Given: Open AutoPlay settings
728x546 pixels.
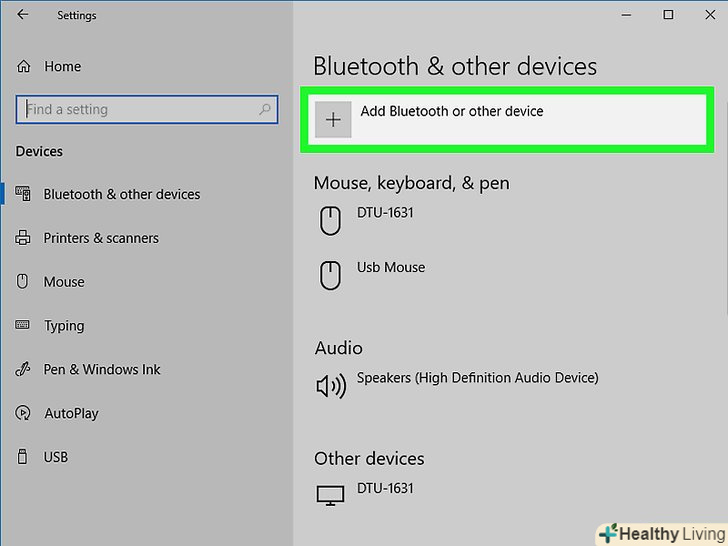Looking at the screenshot, I should (71, 413).
